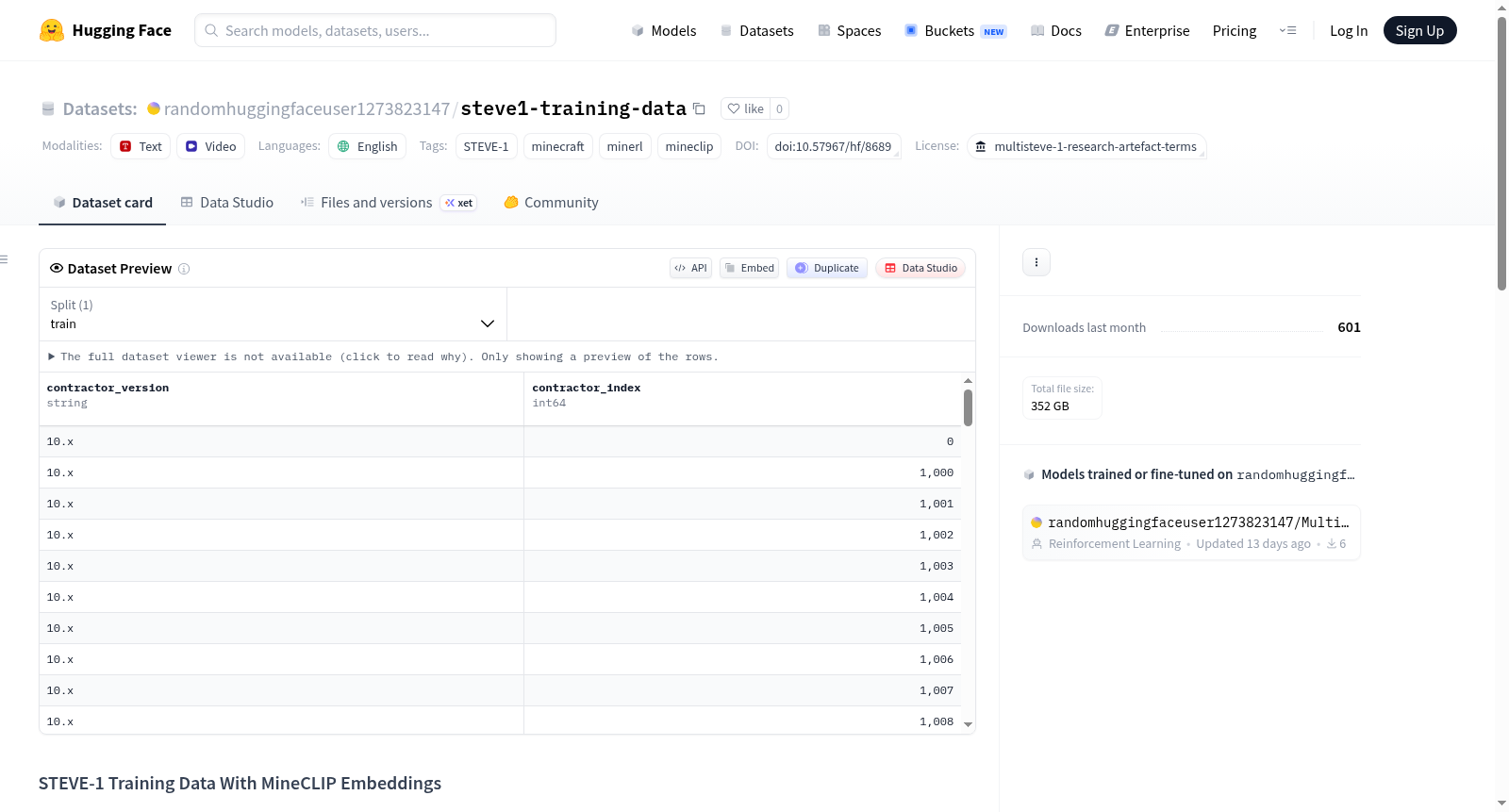Screen dimensions: 1509x812
Task: Click the Sign Up button
Action: click(x=1419, y=30)
